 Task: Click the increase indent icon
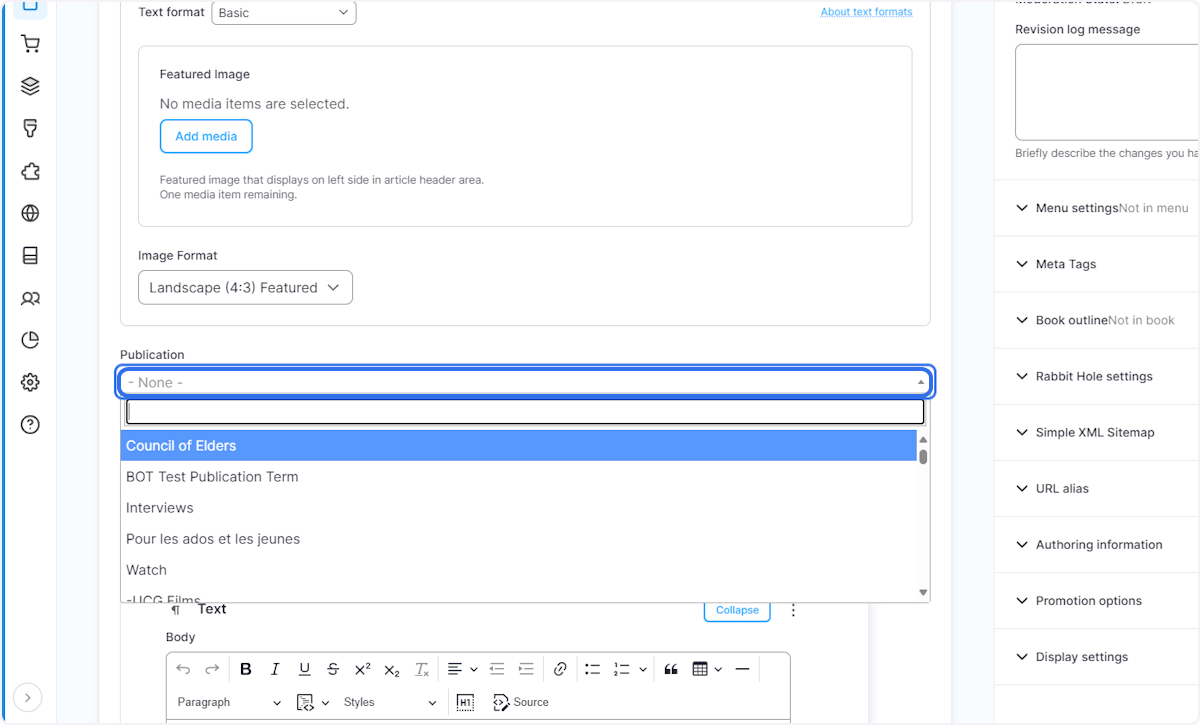tap(526, 669)
